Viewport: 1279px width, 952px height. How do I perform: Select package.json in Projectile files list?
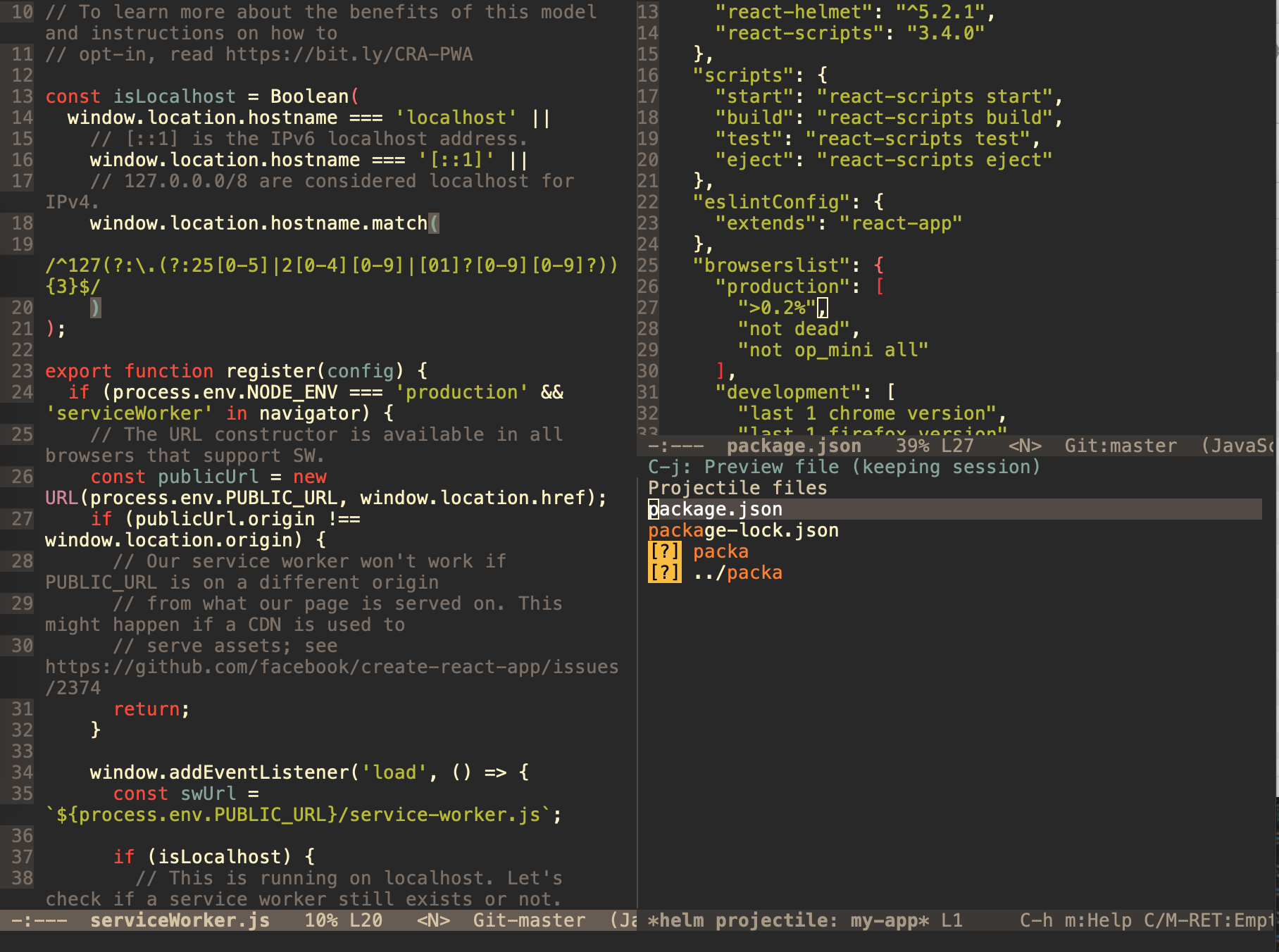pos(954,509)
